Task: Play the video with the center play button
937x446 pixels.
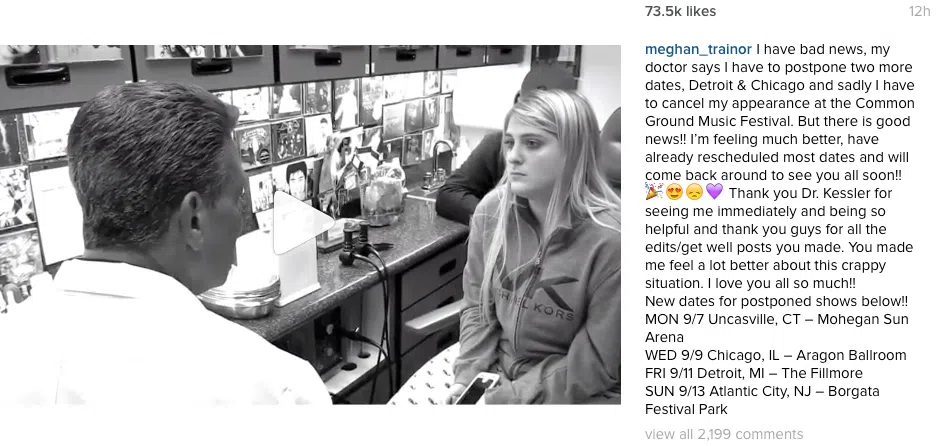Action: (x=302, y=222)
